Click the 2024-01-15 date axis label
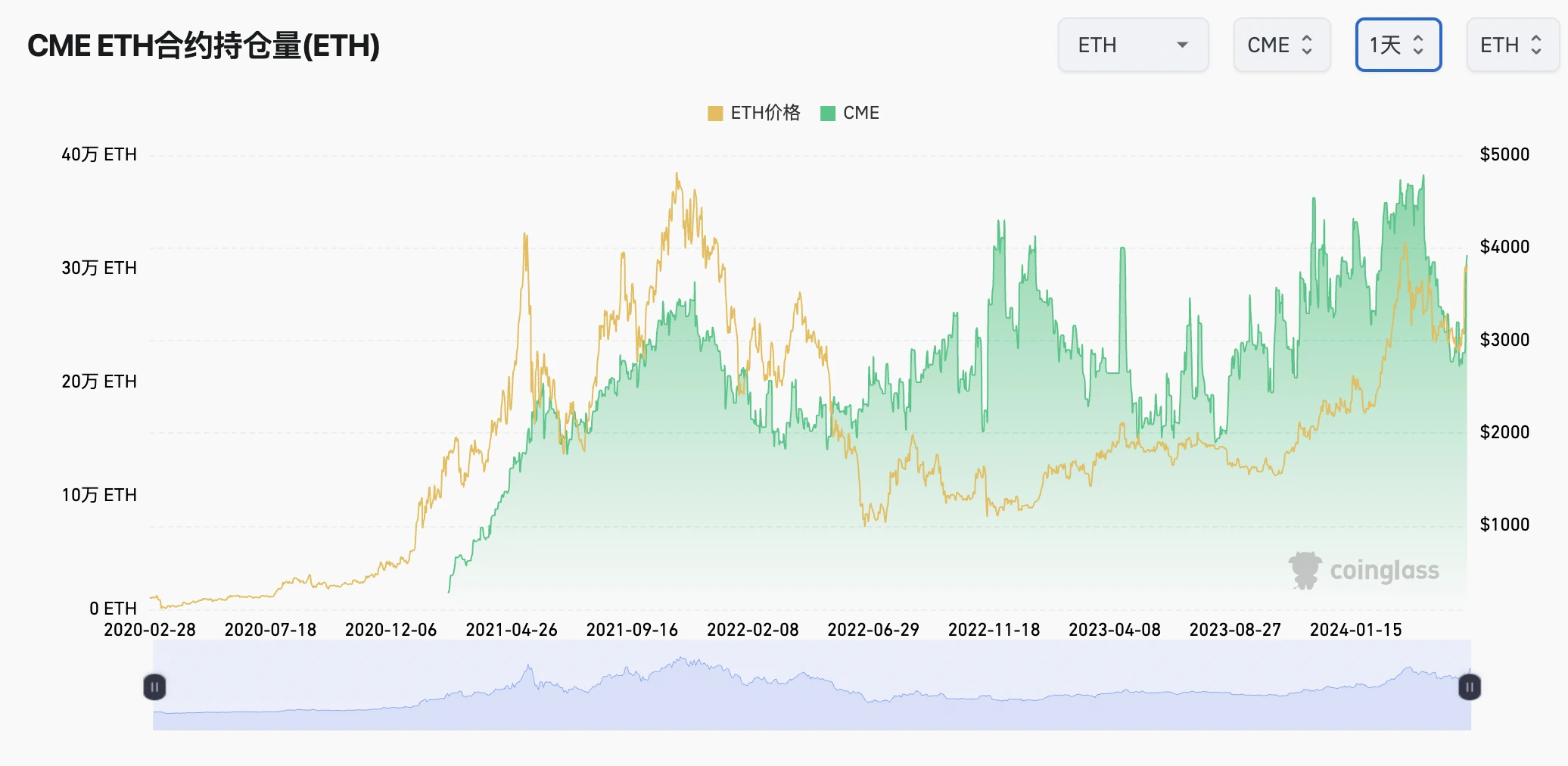 [1355, 630]
